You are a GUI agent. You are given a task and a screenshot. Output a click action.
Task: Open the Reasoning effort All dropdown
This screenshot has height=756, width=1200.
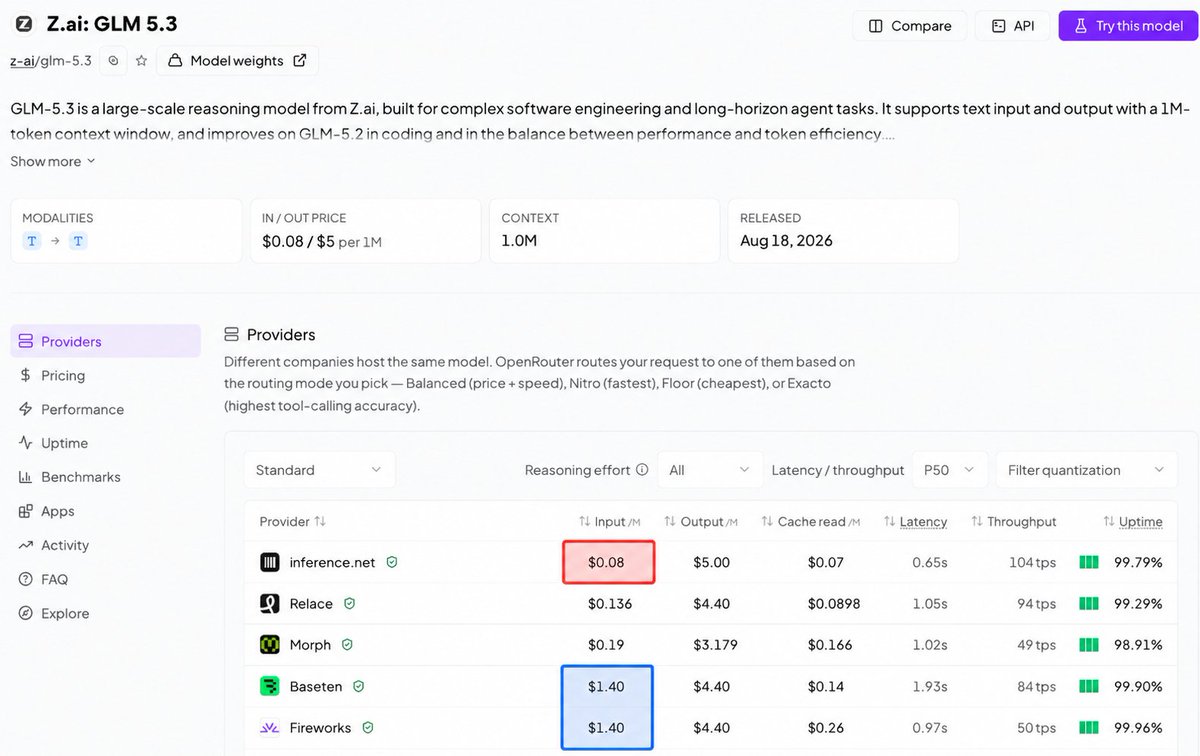pos(710,470)
